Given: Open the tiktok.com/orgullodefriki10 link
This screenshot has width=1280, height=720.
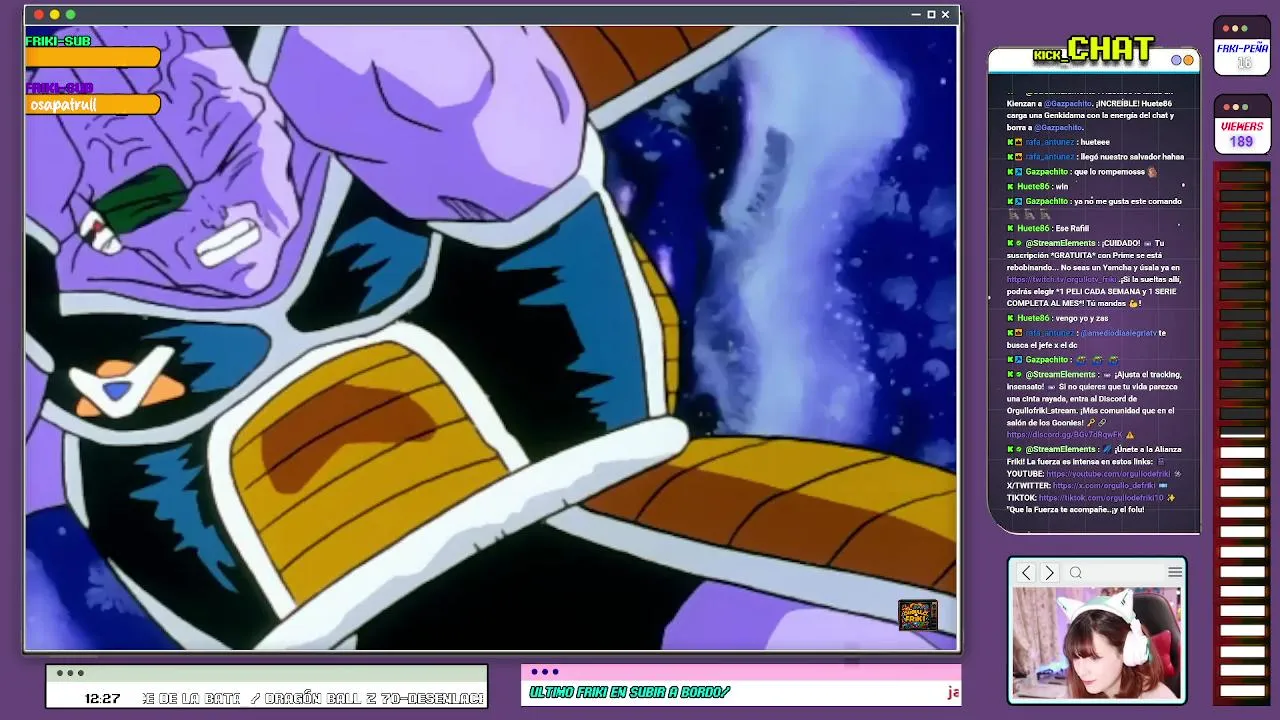Looking at the screenshot, I should pyautogui.click(x=1101, y=497).
